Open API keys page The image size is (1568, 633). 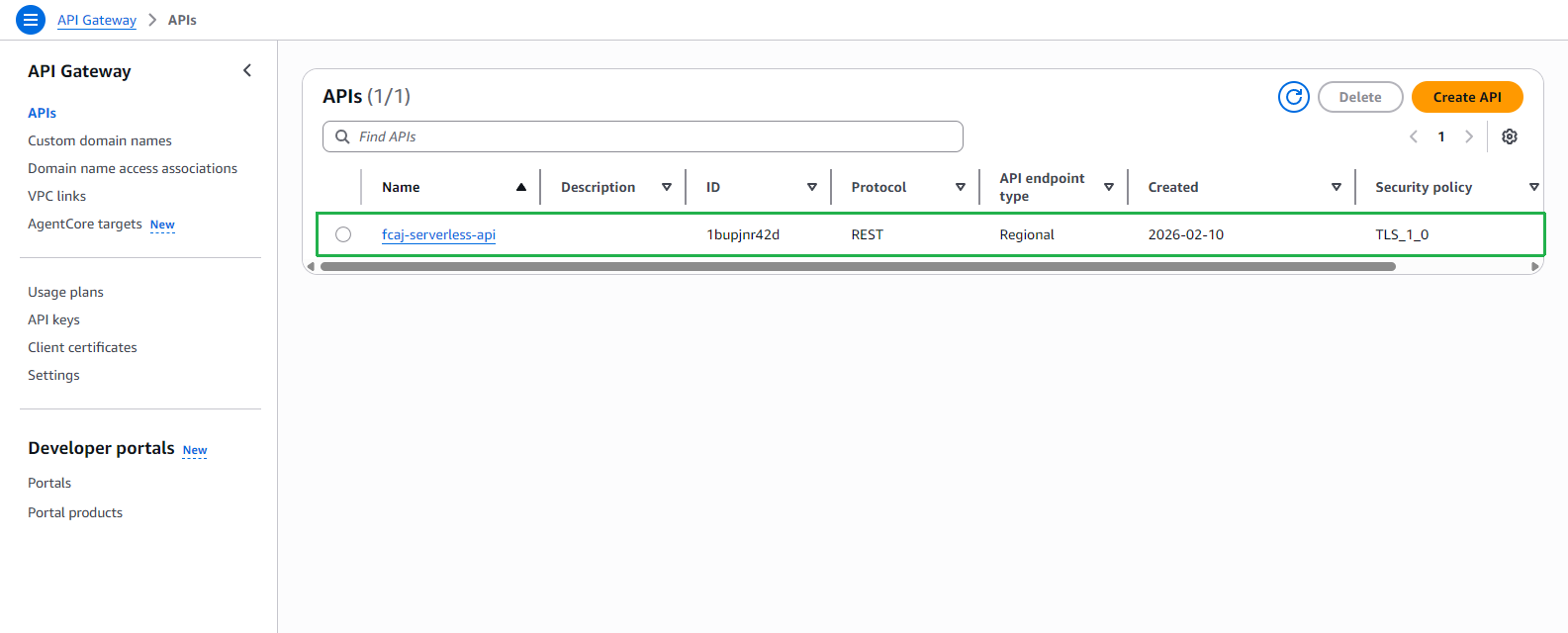click(53, 319)
